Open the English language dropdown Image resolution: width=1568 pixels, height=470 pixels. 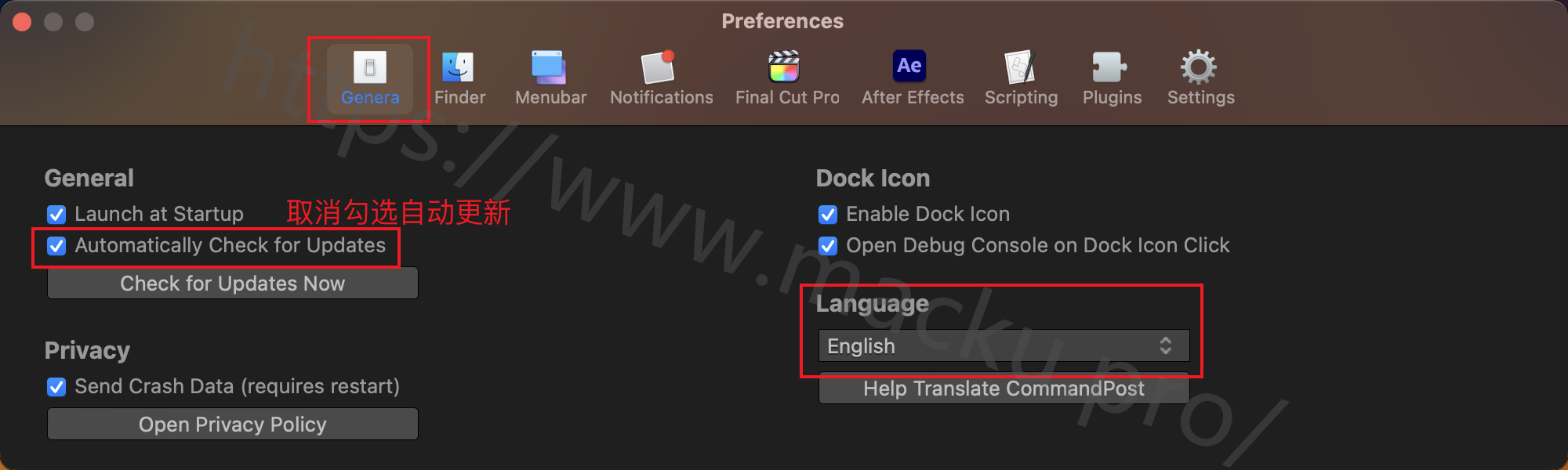[x=1004, y=345]
